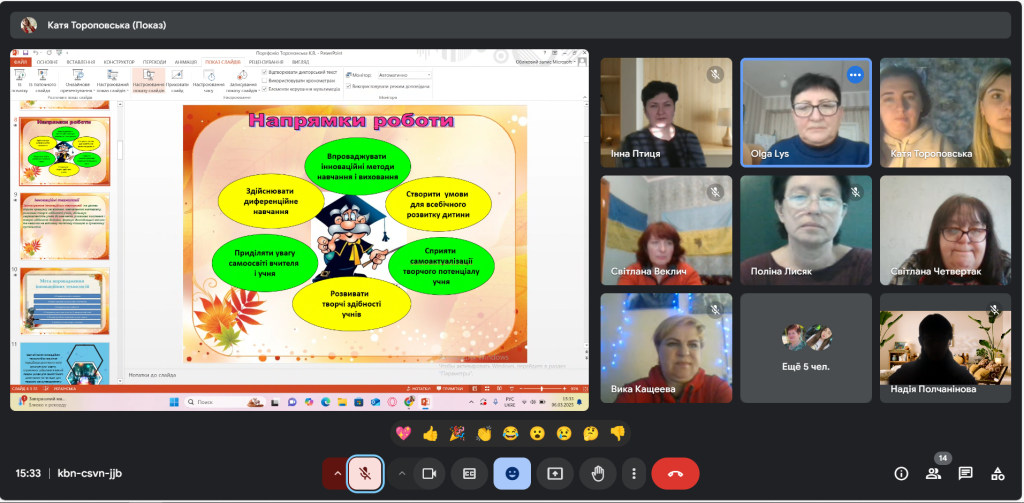The image size is (1024, 503).
Task: Click Настроювання часу ribbon button
Action: pyautogui.click(x=208, y=80)
